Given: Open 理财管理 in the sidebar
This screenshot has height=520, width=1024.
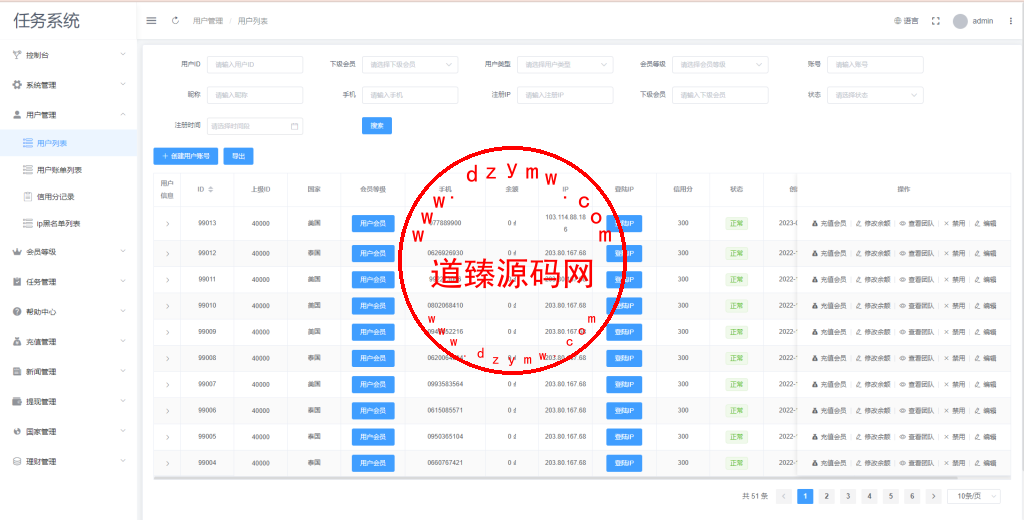Looking at the screenshot, I should [69, 461].
